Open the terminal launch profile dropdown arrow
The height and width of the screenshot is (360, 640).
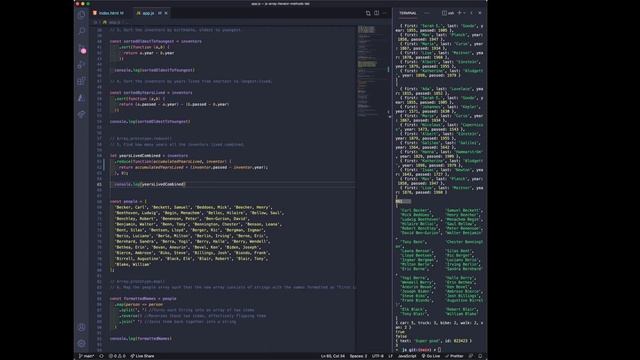(x=464, y=13)
